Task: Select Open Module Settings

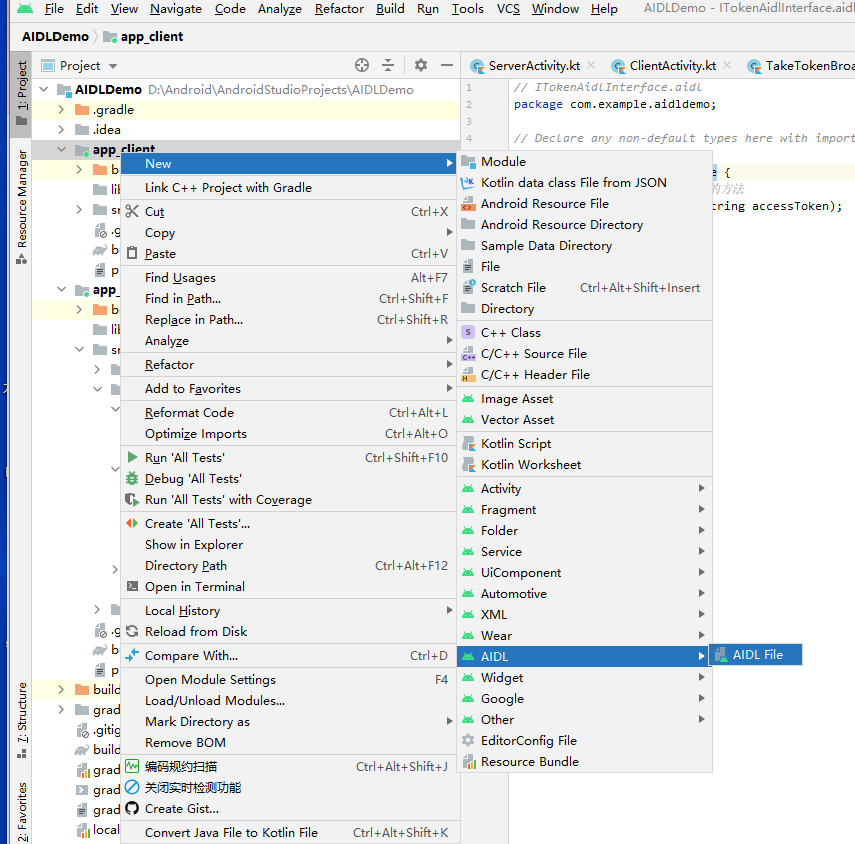Action: click(x=289, y=679)
